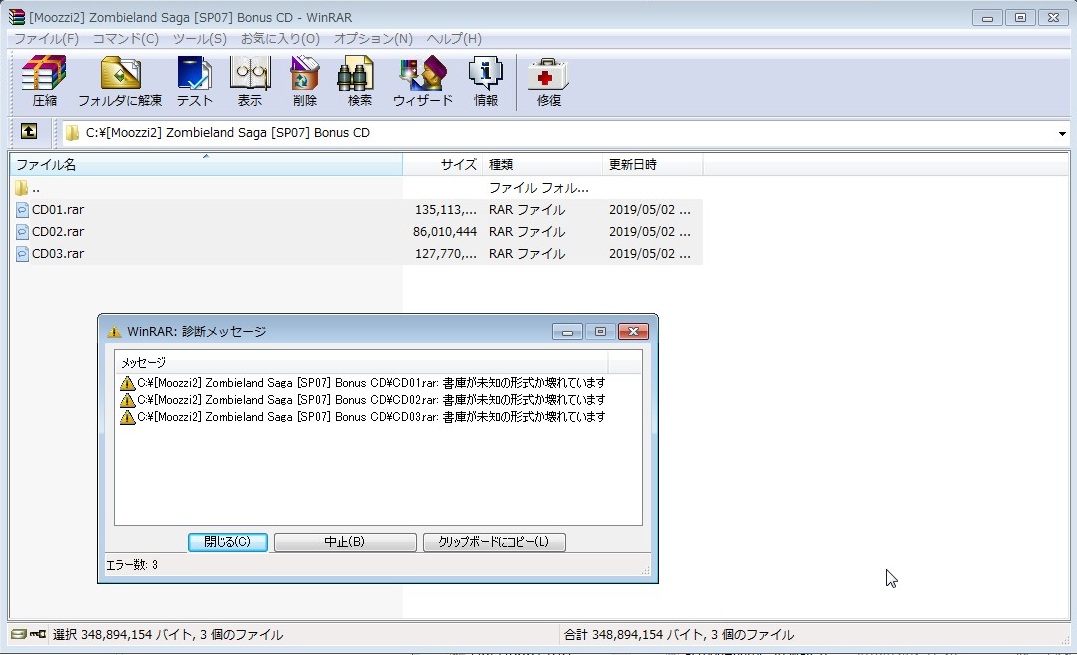Click the フォルダに解凍 extract icon
The height and width of the screenshot is (655, 1077).
pos(120,81)
